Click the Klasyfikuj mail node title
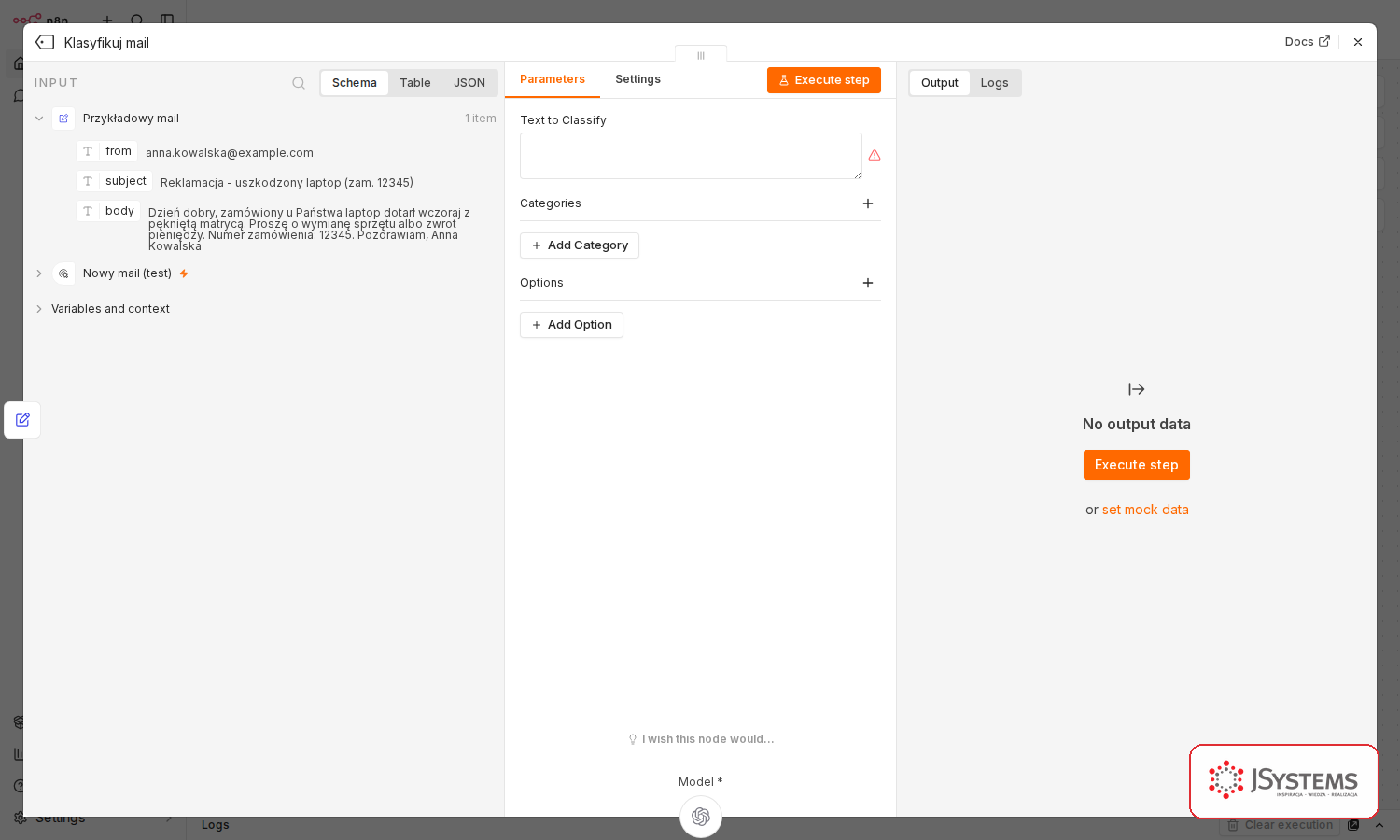The height and width of the screenshot is (840, 1400). [106, 43]
